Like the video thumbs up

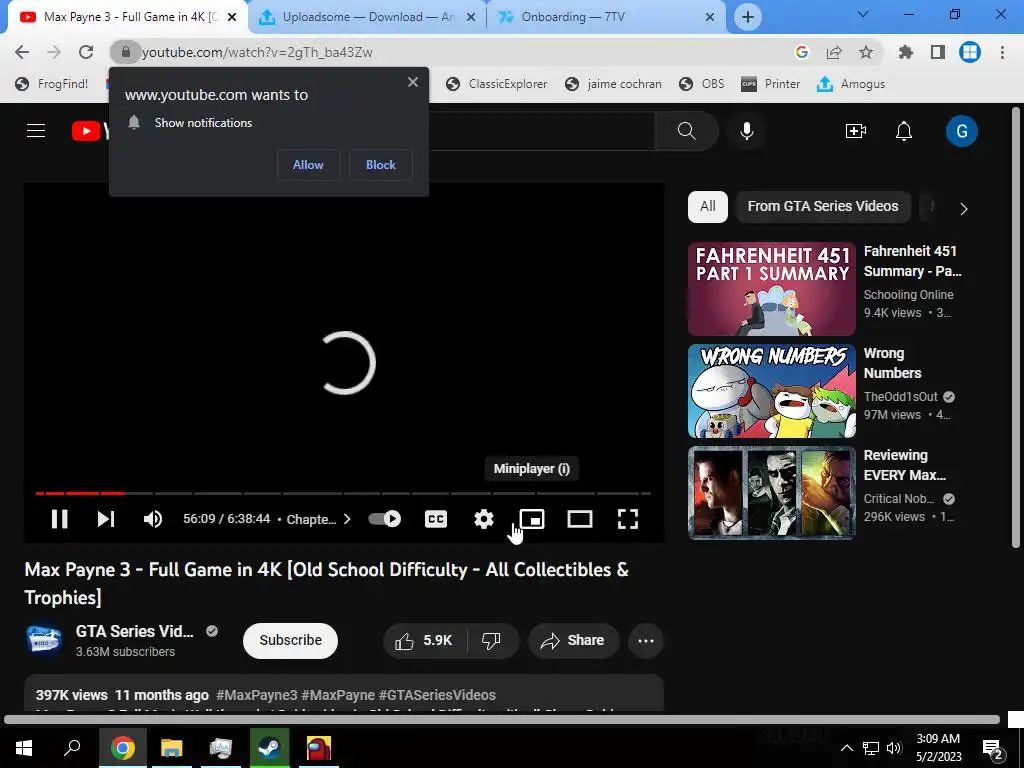click(x=424, y=641)
